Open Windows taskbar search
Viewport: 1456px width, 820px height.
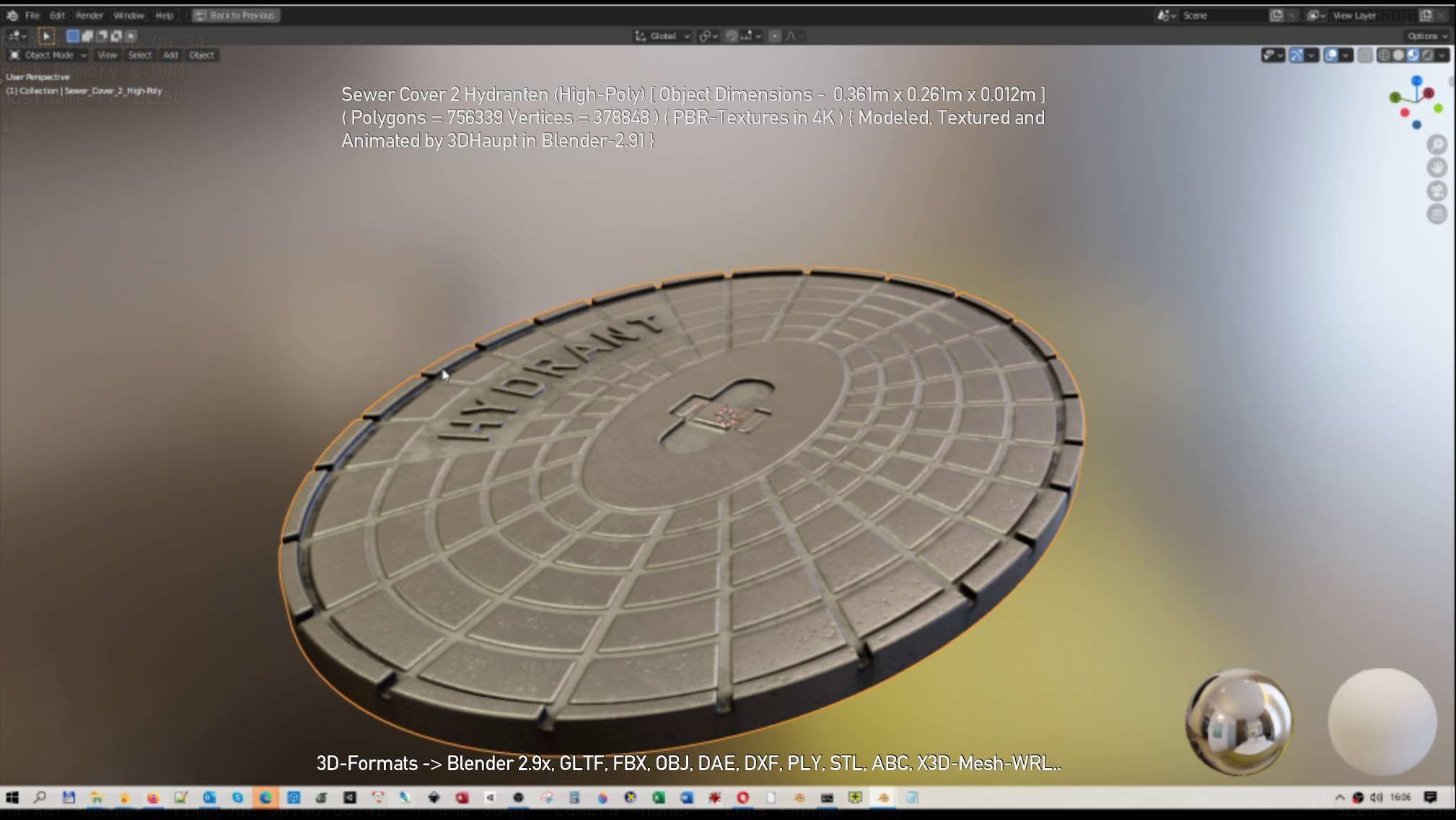tap(40, 797)
